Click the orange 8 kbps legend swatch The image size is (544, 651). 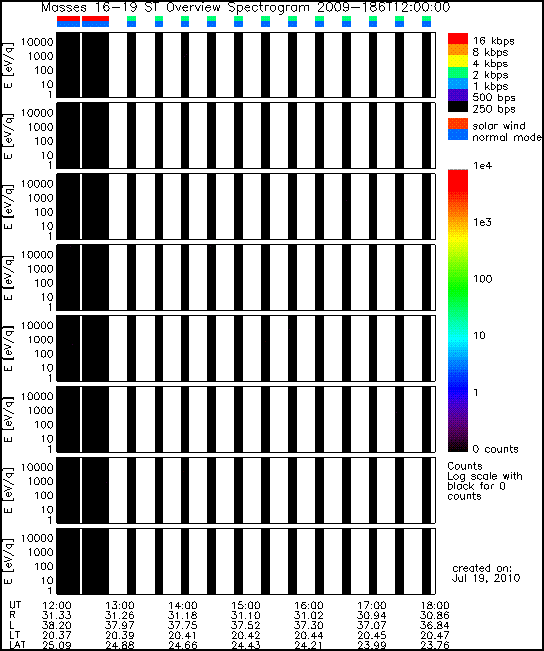(458, 50)
